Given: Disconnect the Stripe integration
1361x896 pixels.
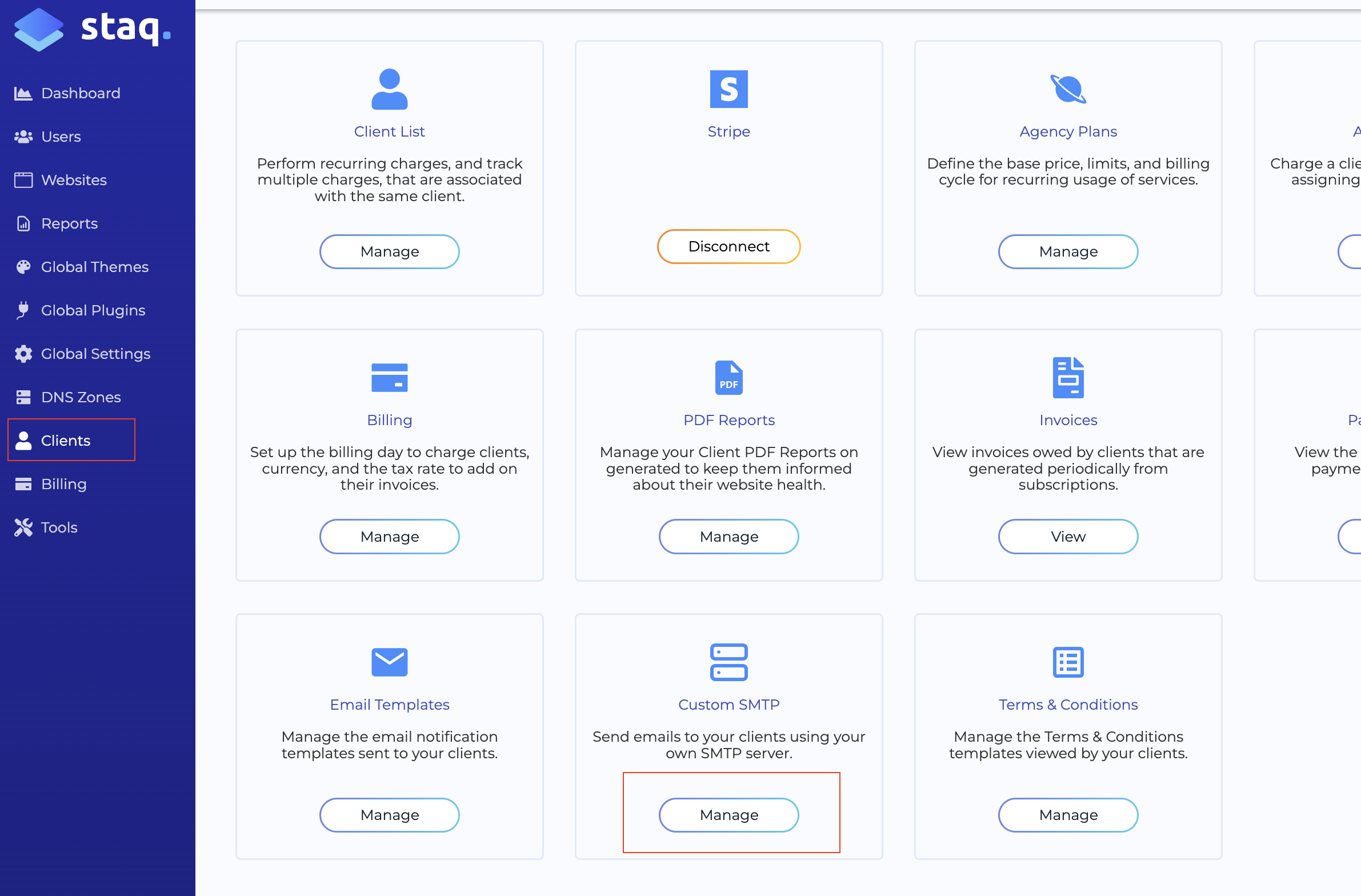Looking at the screenshot, I should point(728,246).
